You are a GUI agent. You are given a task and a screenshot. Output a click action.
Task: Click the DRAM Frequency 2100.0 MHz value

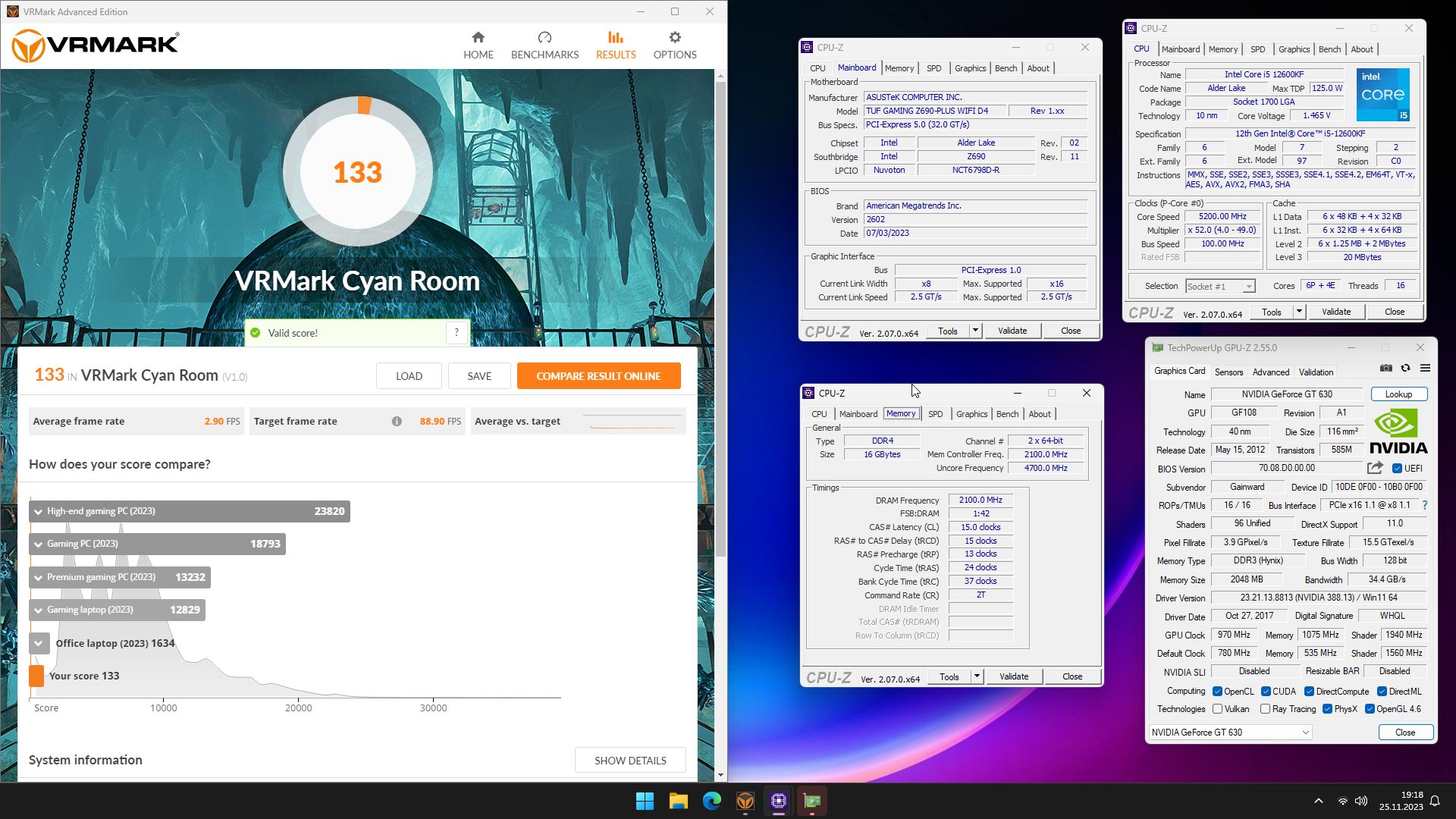980,500
